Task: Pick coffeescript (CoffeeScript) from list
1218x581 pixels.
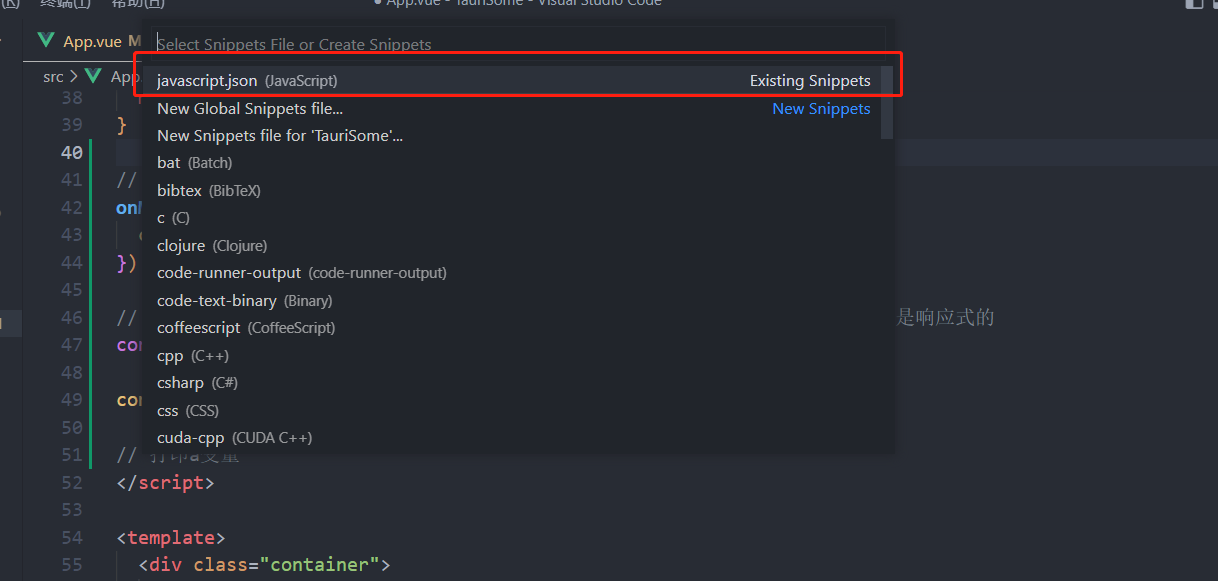Action: (x=514, y=328)
